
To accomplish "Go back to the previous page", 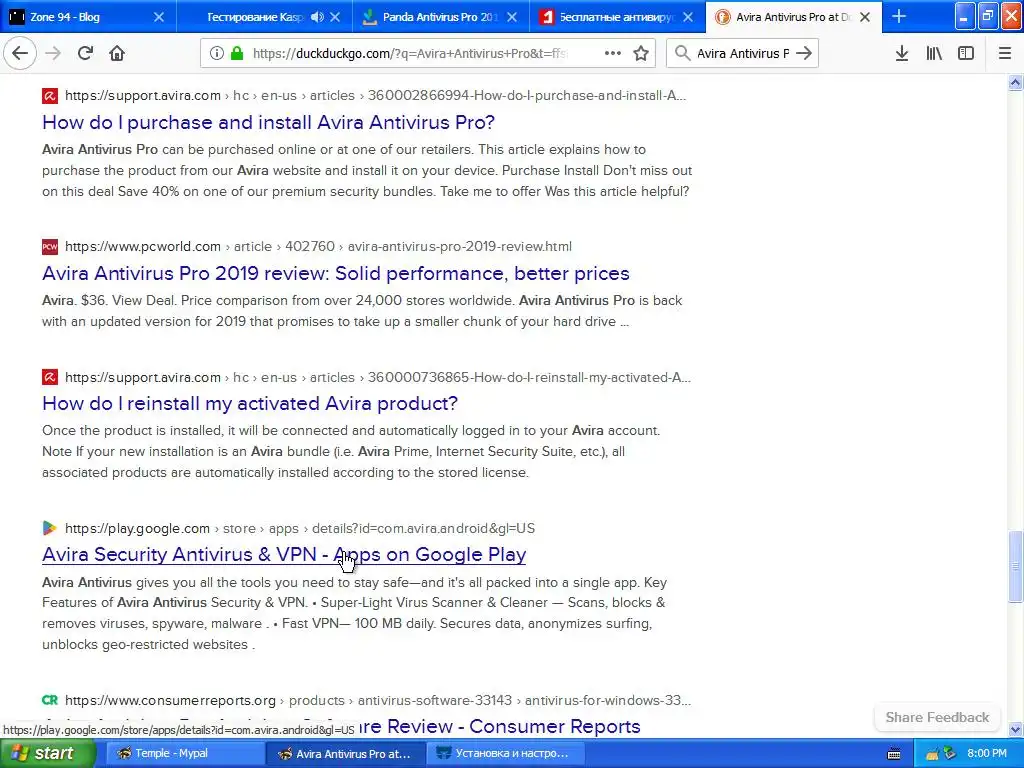I will pyautogui.click(x=20, y=53).
